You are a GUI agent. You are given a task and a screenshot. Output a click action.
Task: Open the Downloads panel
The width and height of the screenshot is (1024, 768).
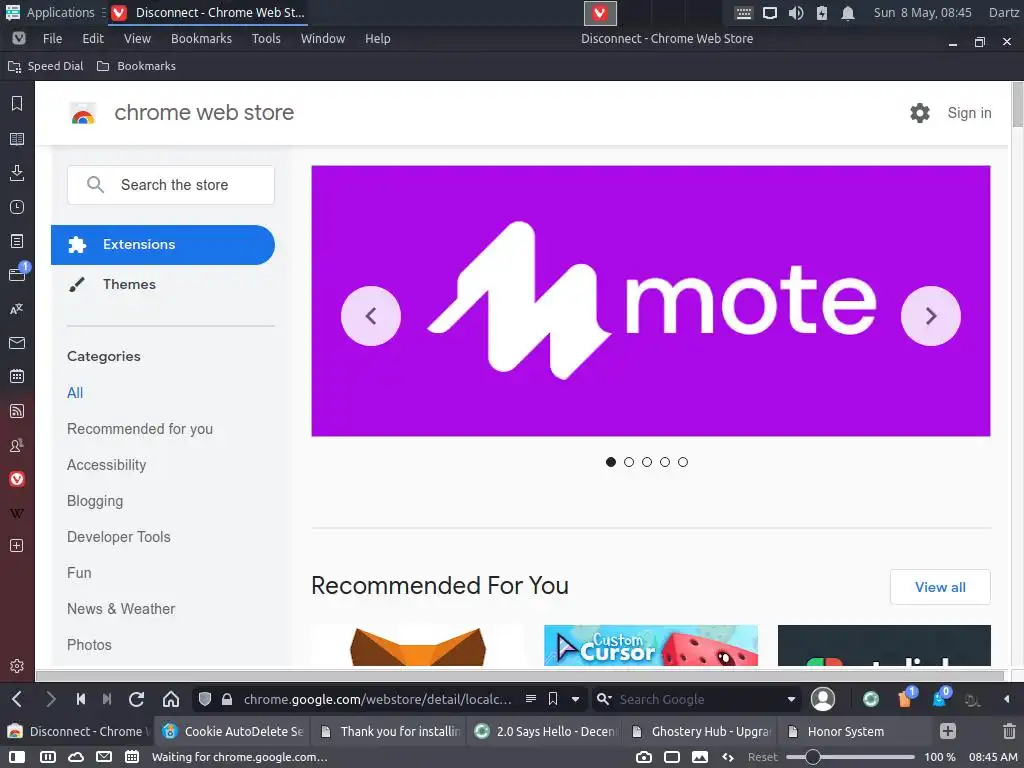17,172
